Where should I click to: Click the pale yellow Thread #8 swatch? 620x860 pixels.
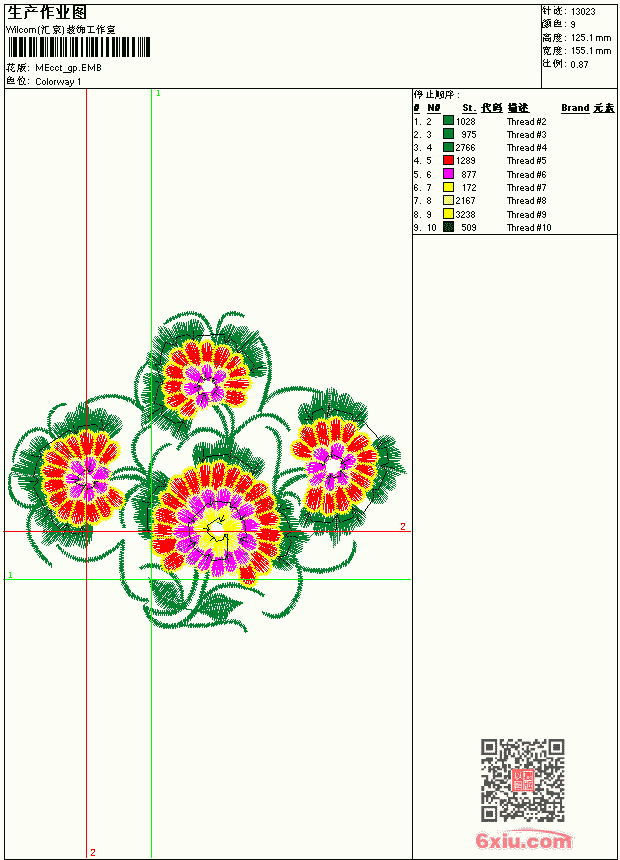tap(448, 200)
